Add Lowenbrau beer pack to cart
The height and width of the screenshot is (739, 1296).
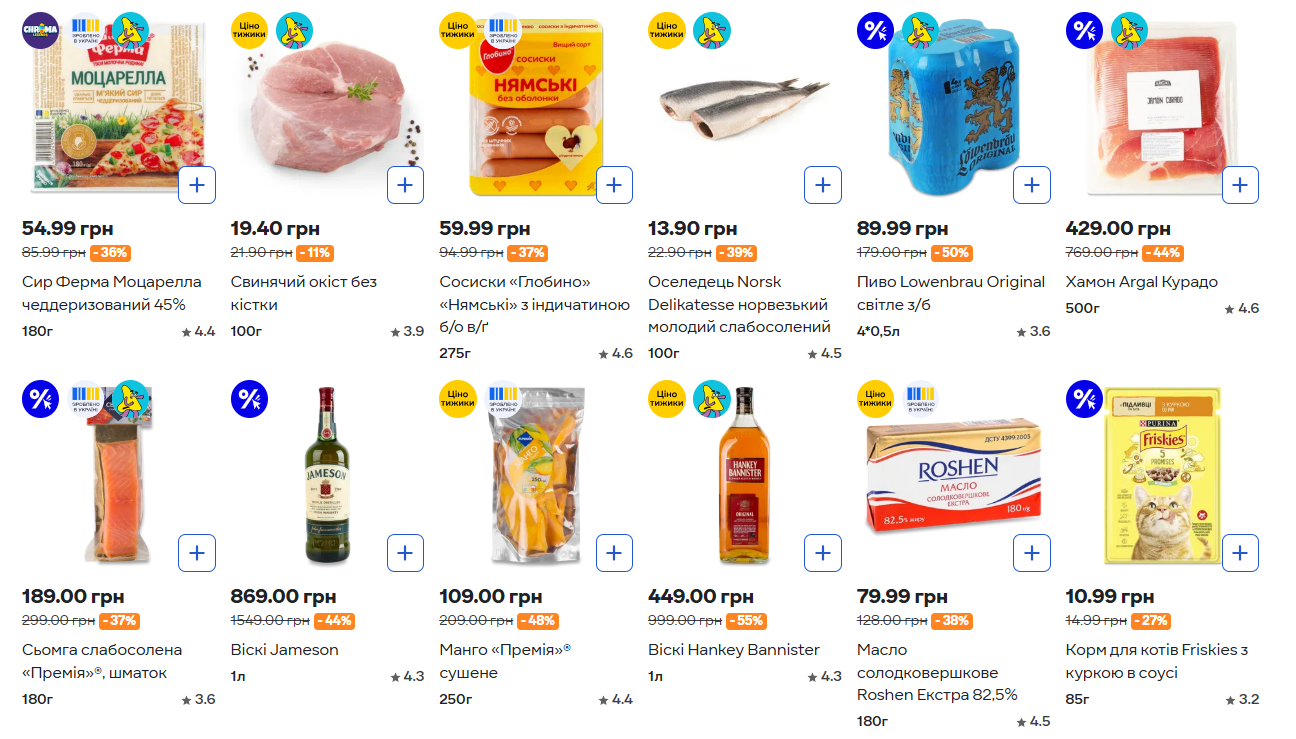pos(1032,185)
